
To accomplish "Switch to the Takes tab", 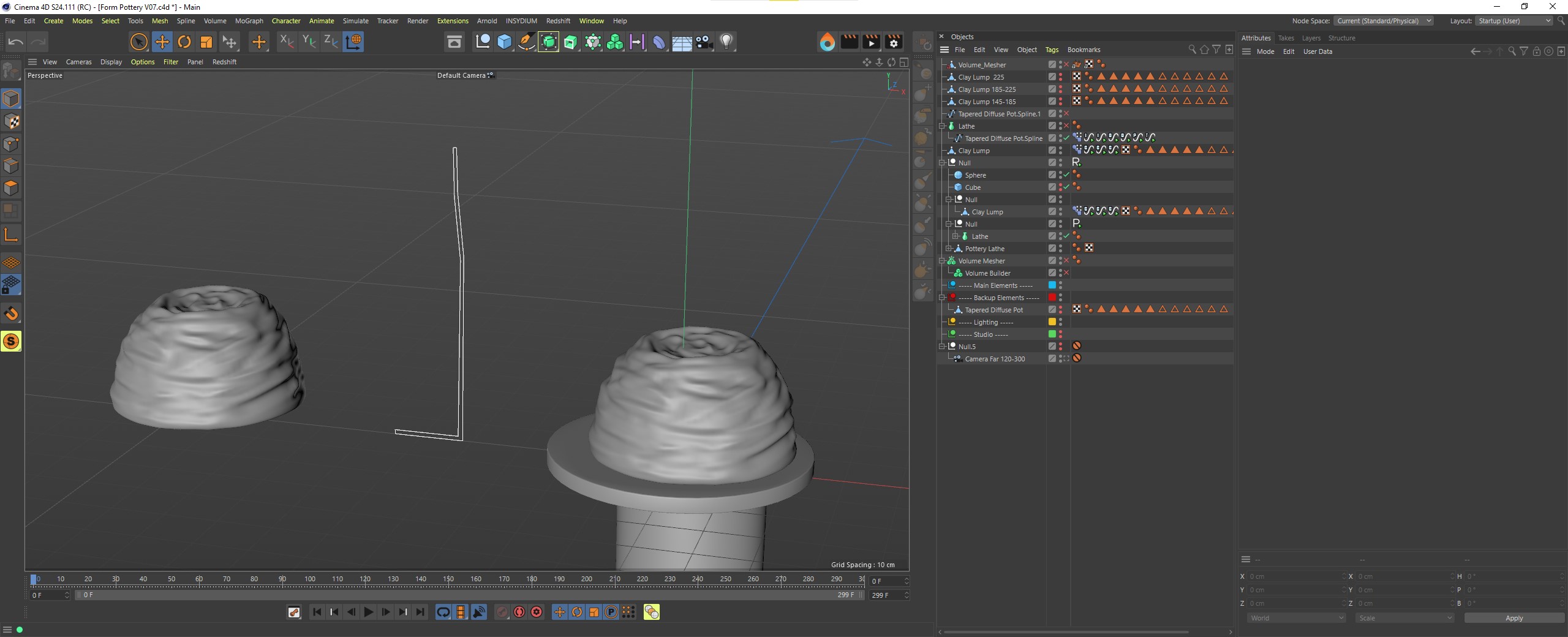I will pyautogui.click(x=1286, y=38).
